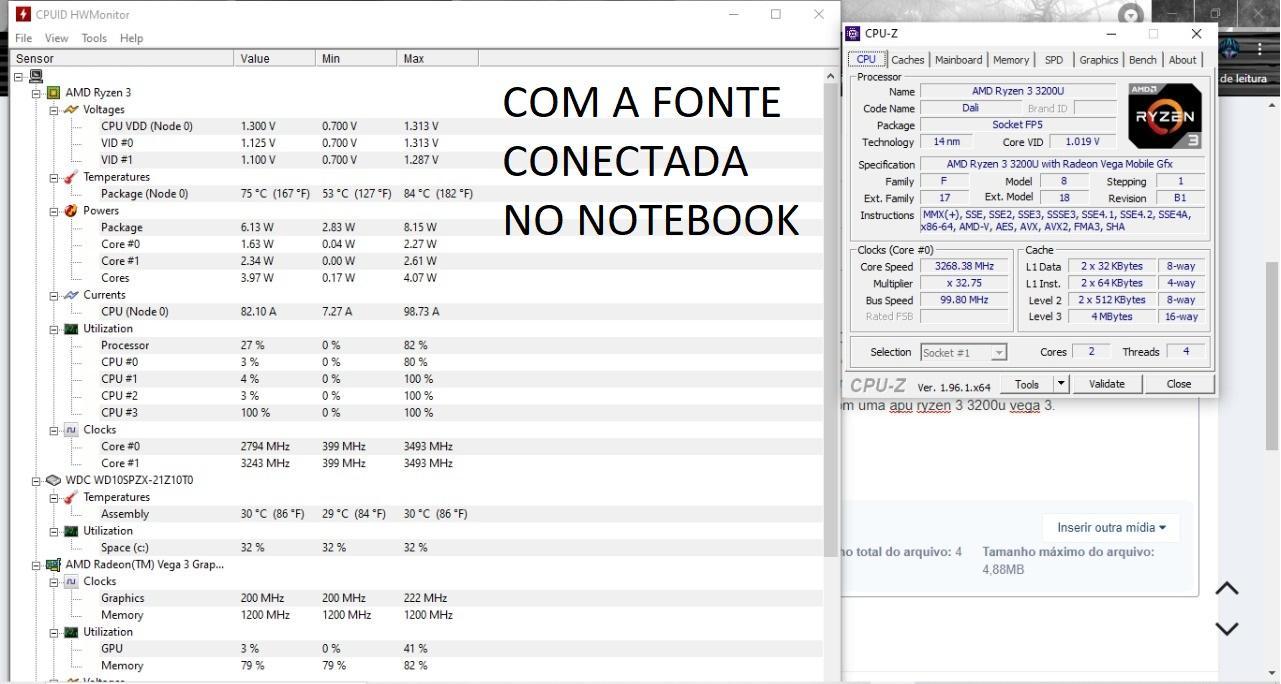Switch to the Mainboard tab in CPU-Z
Image resolution: width=1281 pixels, height=684 pixels.
(958, 60)
